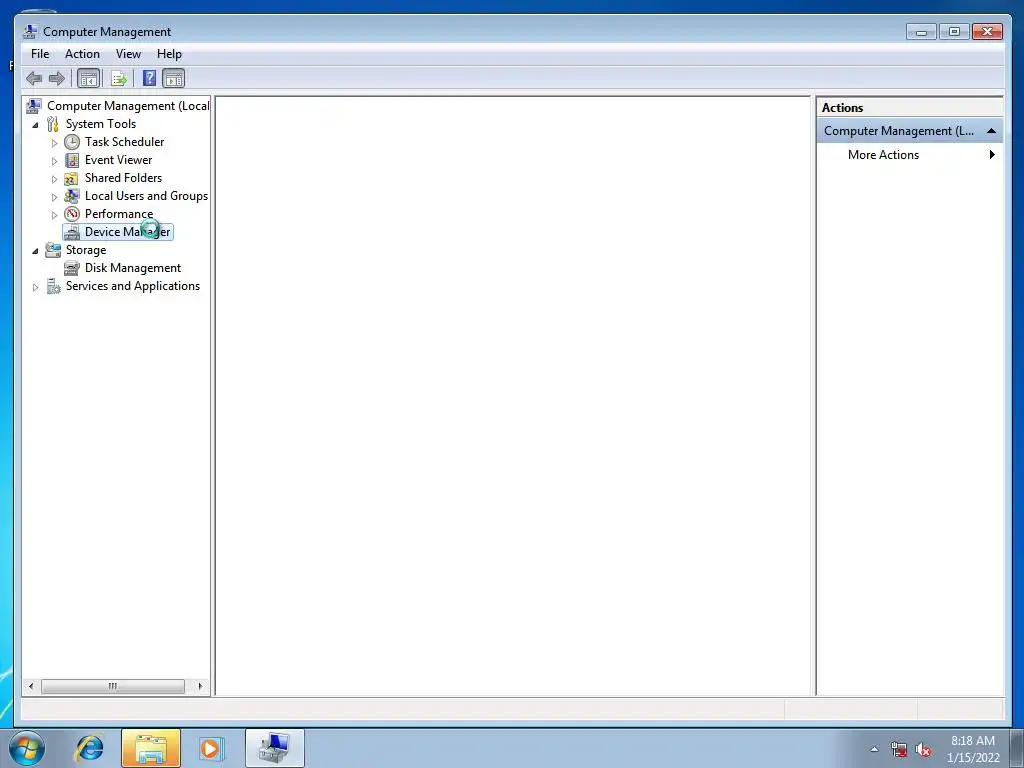Expand the Event Viewer node
Screen dimensions: 1024x768
click(x=55, y=161)
